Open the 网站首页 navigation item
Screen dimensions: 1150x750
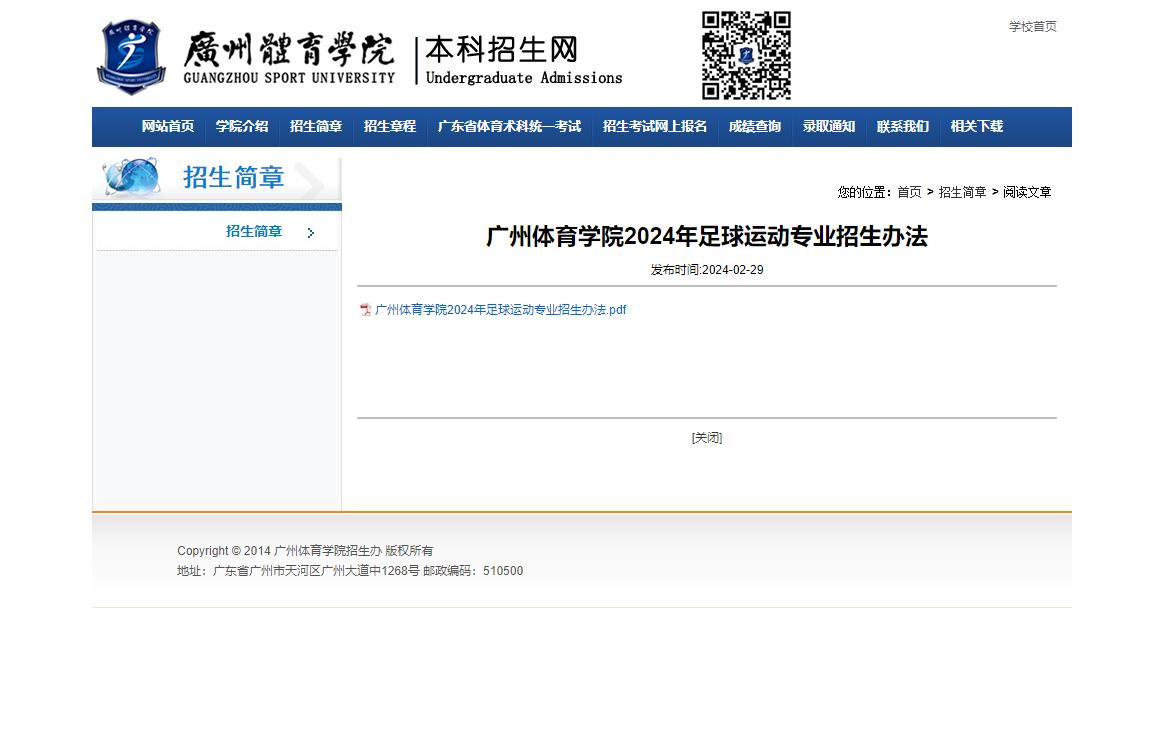tap(167, 127)
